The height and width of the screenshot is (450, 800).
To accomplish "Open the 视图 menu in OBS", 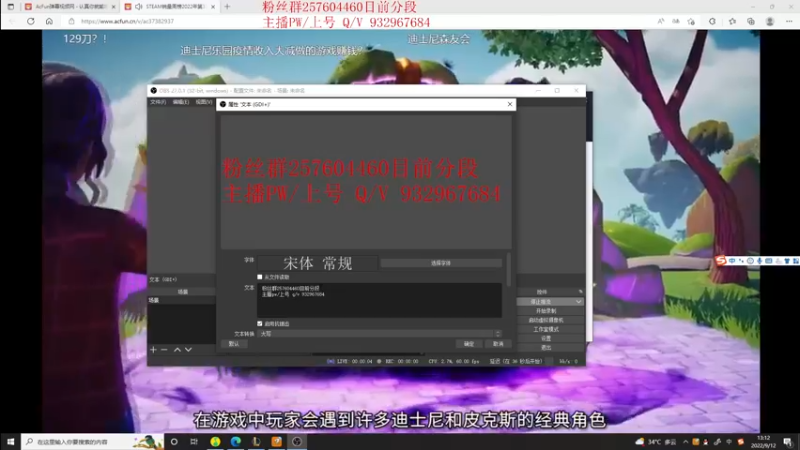I will click(204, 102).
